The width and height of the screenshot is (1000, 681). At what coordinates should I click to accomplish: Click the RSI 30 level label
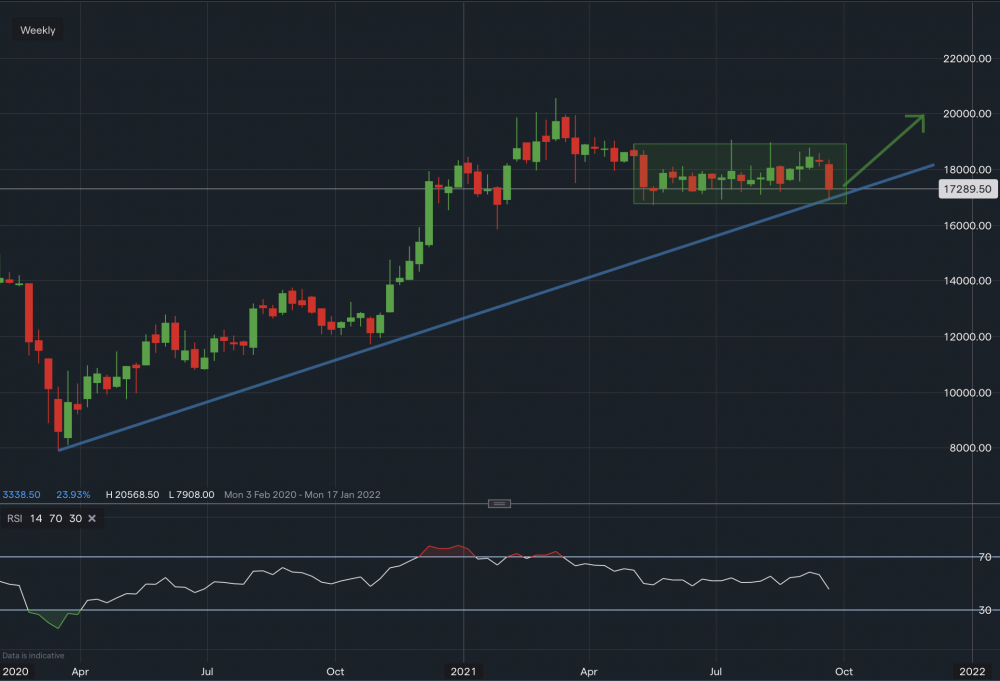point(956,610)
